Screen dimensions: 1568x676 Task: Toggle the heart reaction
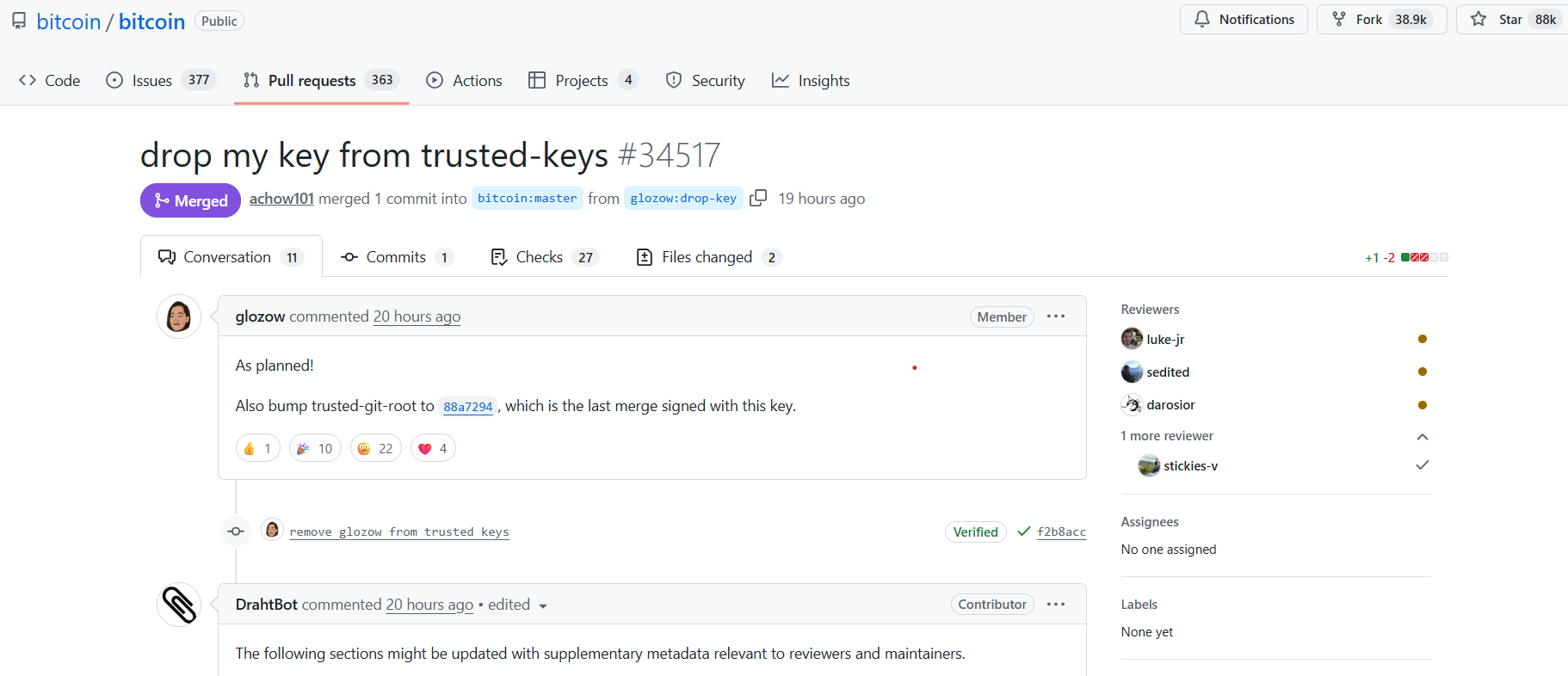433,448
